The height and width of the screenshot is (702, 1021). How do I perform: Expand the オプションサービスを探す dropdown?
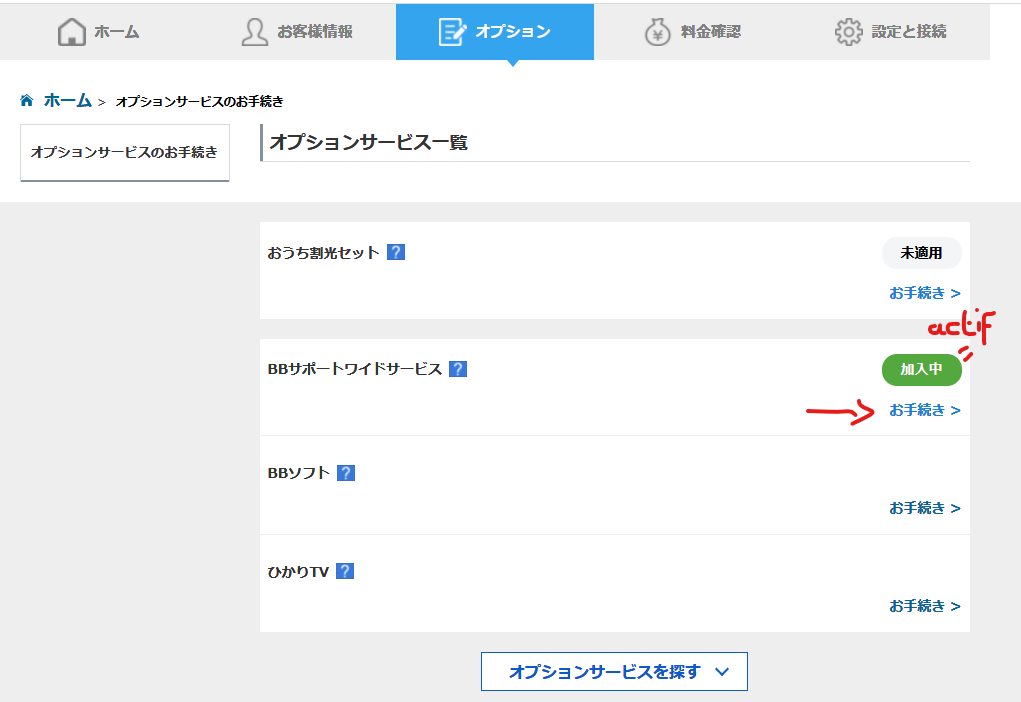coord(614,672)
